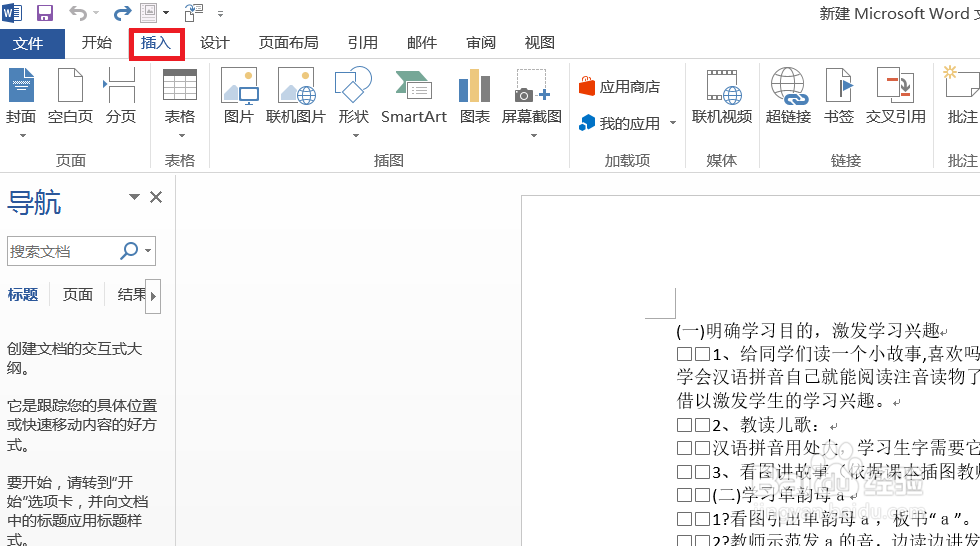
Task: Switch to the 设计 tab
Action: [215, 42]
